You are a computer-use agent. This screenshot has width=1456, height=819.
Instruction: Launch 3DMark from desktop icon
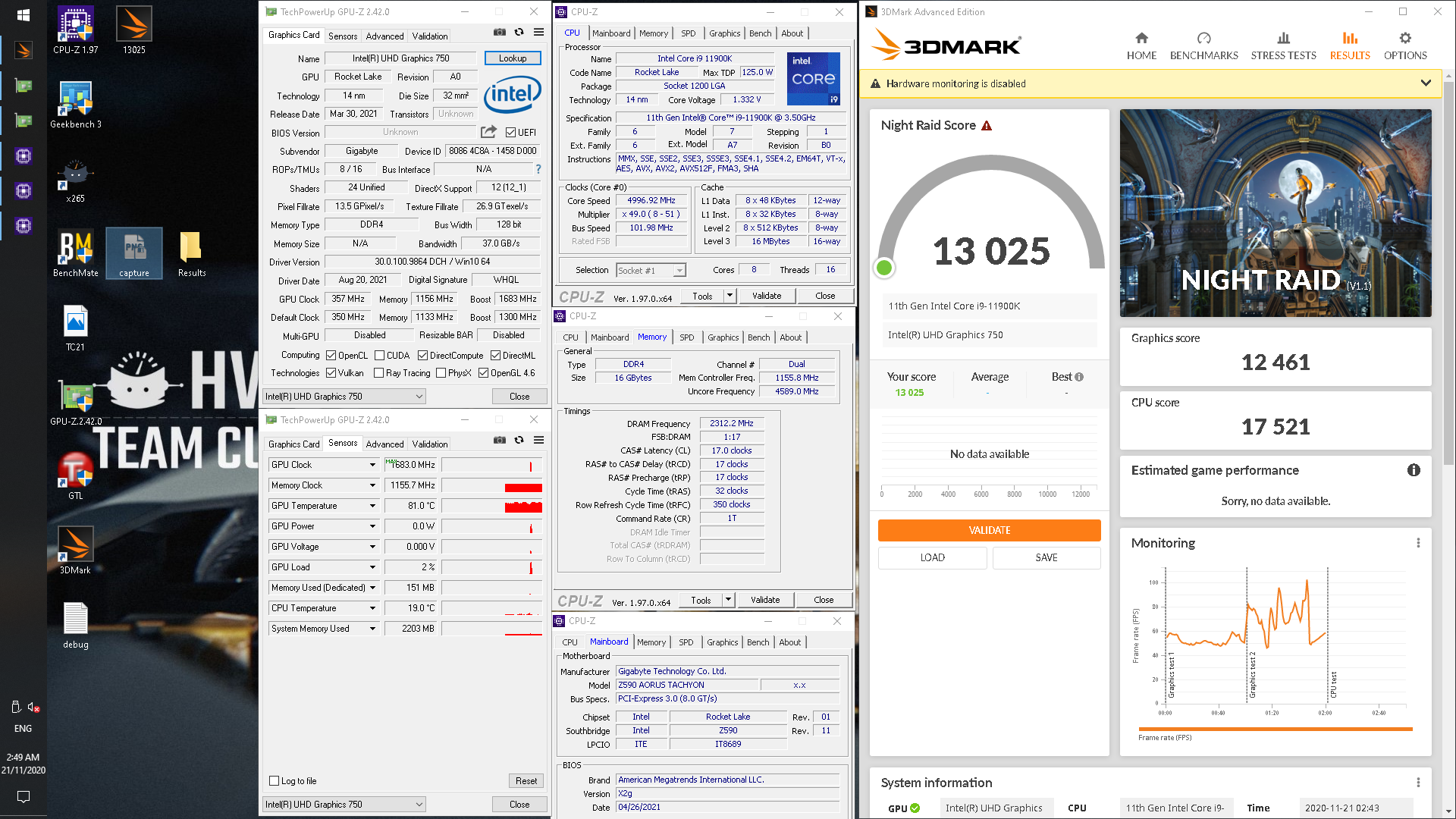point(75,551)
